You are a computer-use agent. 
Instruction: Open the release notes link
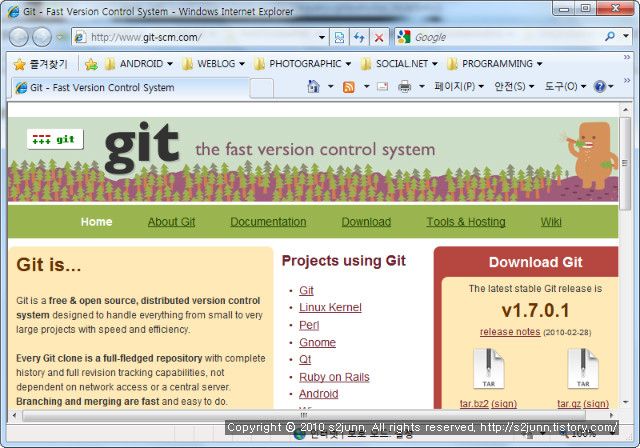510,332
